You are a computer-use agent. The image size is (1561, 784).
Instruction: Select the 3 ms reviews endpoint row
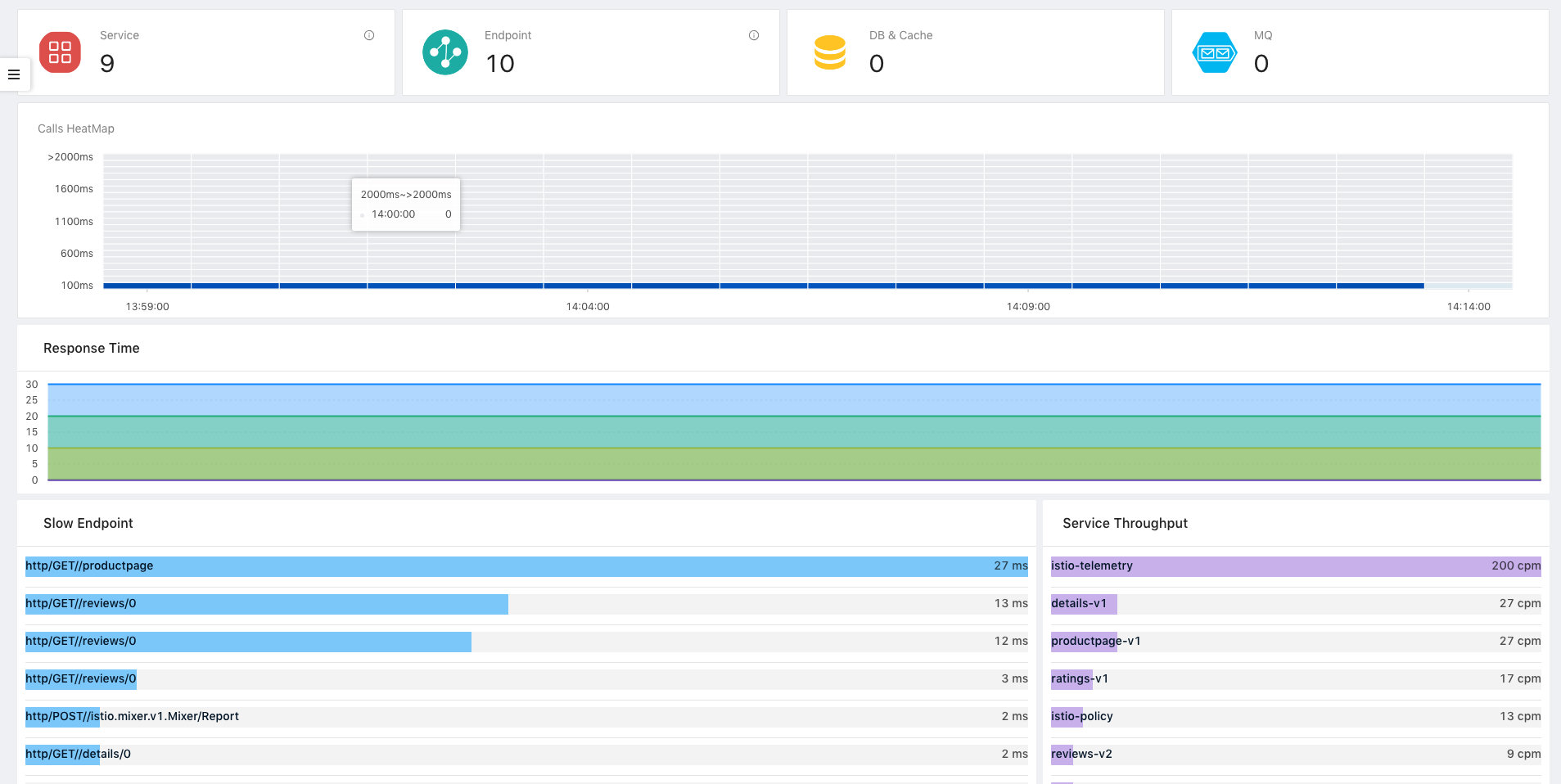81,679
